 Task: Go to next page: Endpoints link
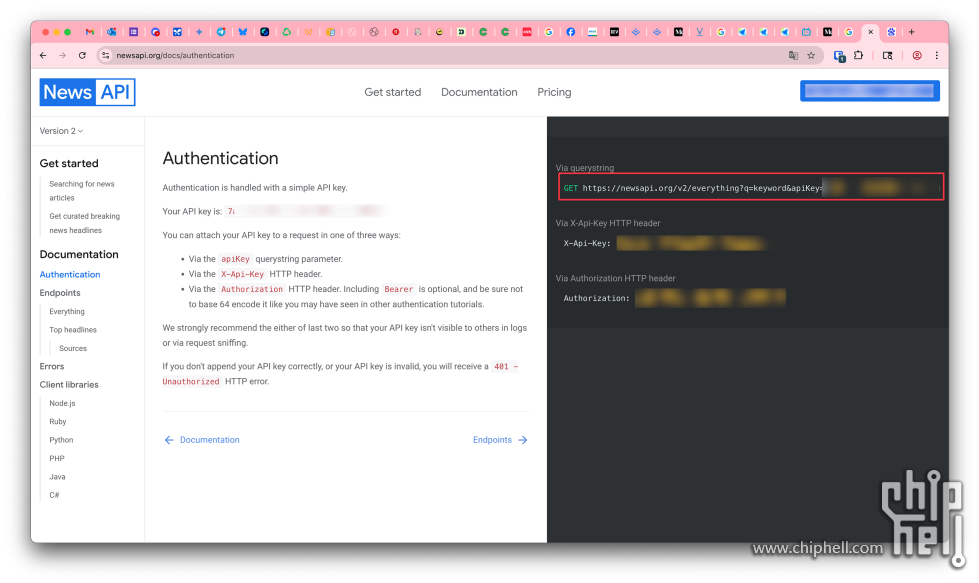pyautogui.click(x=492, y=440)
